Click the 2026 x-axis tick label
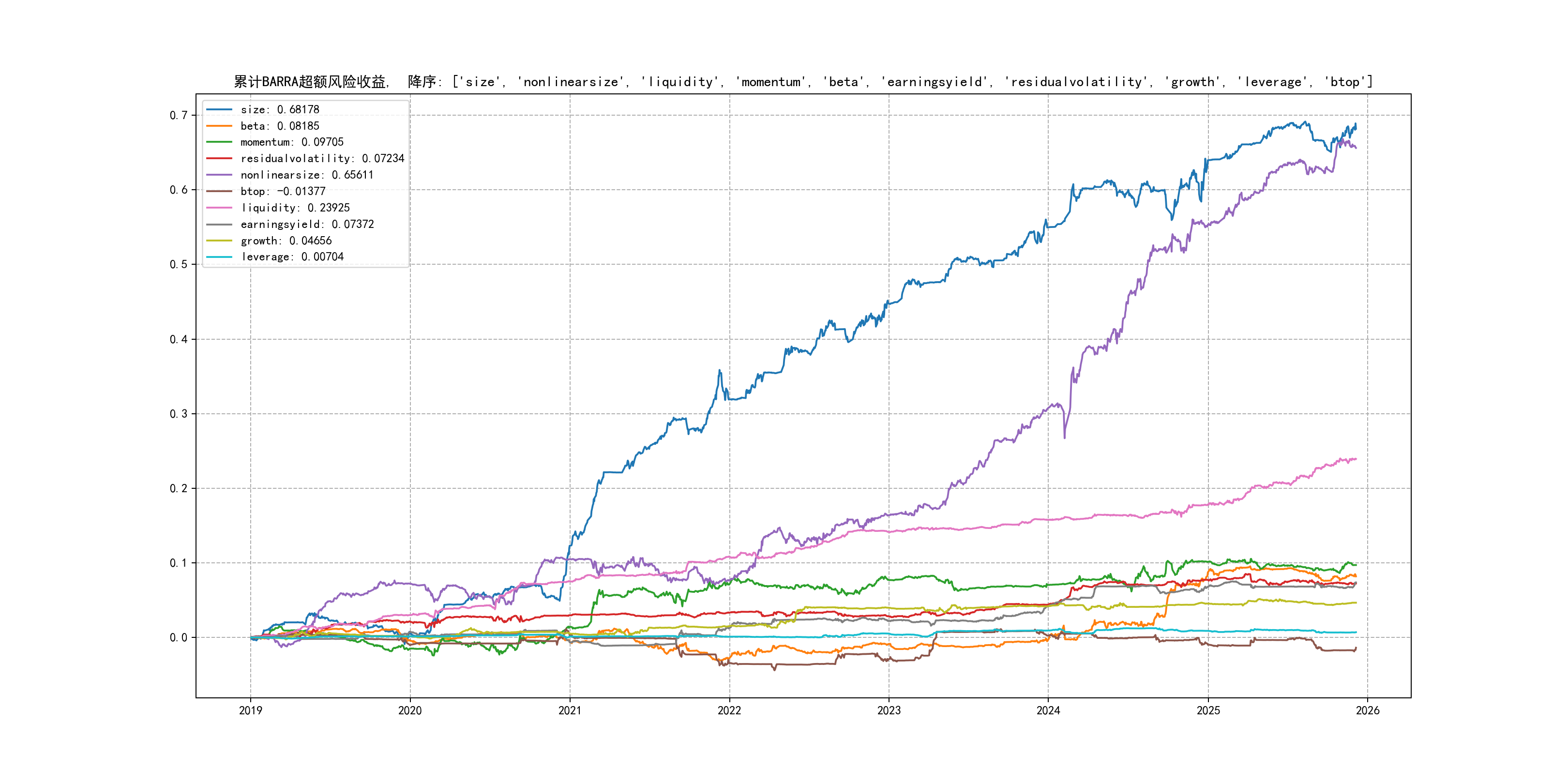Viewport: 1568px width, 784px height. tap(1368, 710)
